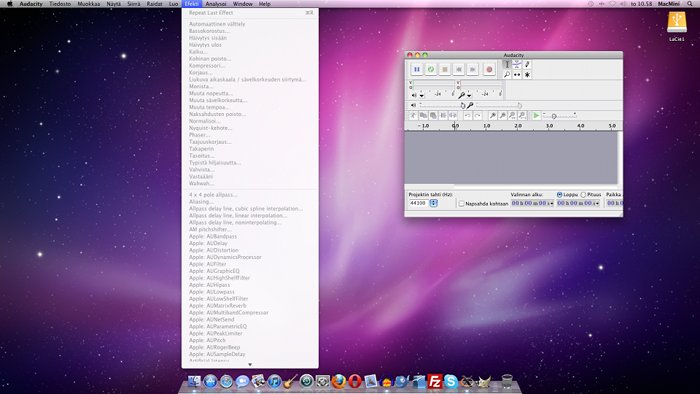The image size is (700, 394).
Task: Click the Fit Project zoom icon
Action: (x=522, y=116)
